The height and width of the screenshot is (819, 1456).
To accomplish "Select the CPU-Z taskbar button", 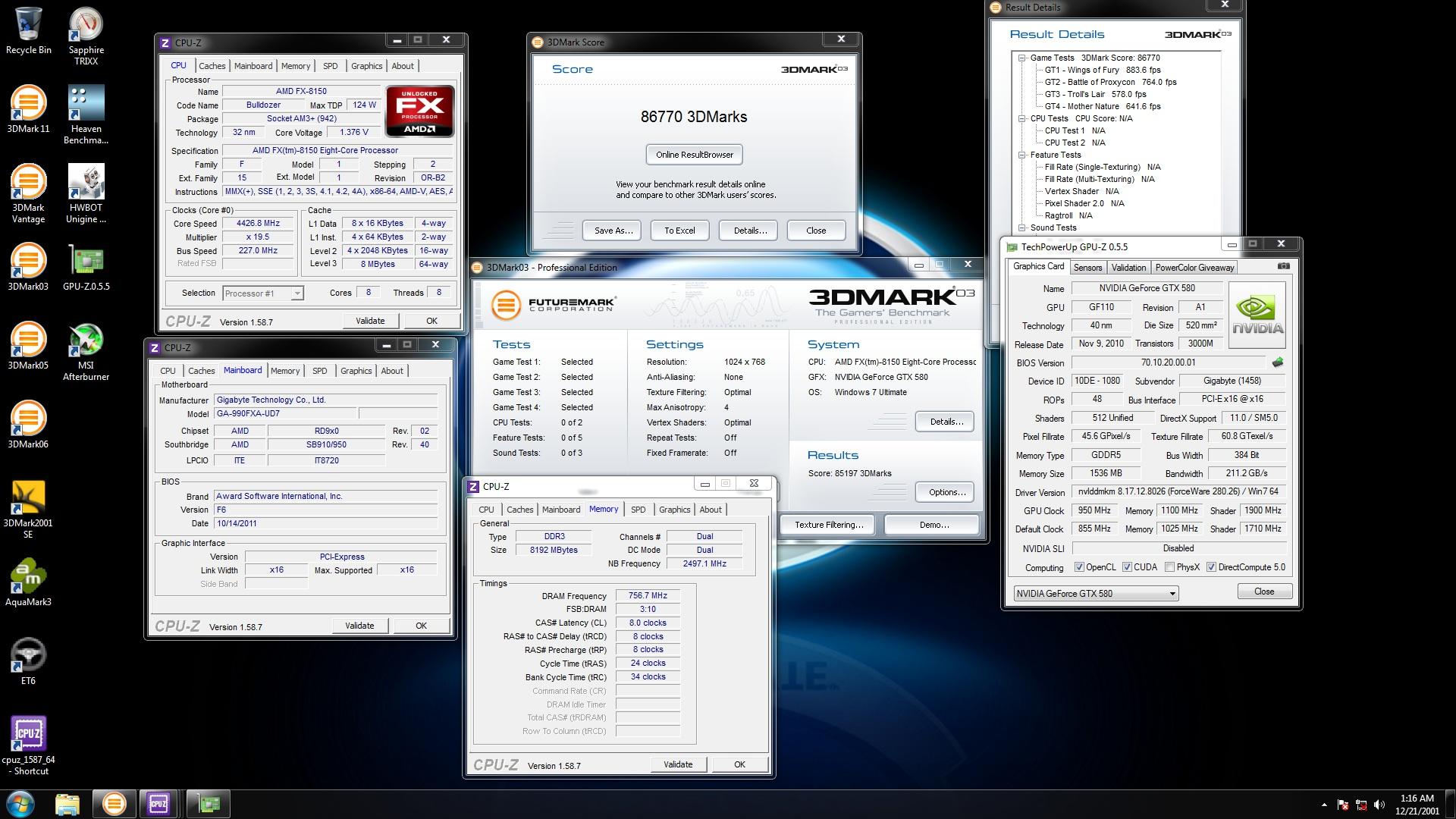I will [158, 804].
